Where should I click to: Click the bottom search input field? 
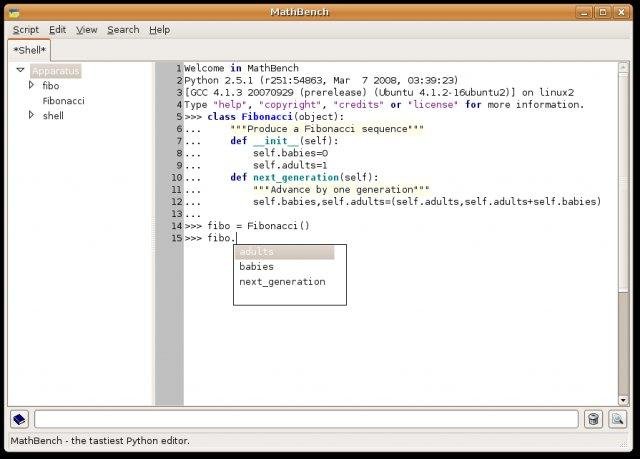[x=306, y=419]
